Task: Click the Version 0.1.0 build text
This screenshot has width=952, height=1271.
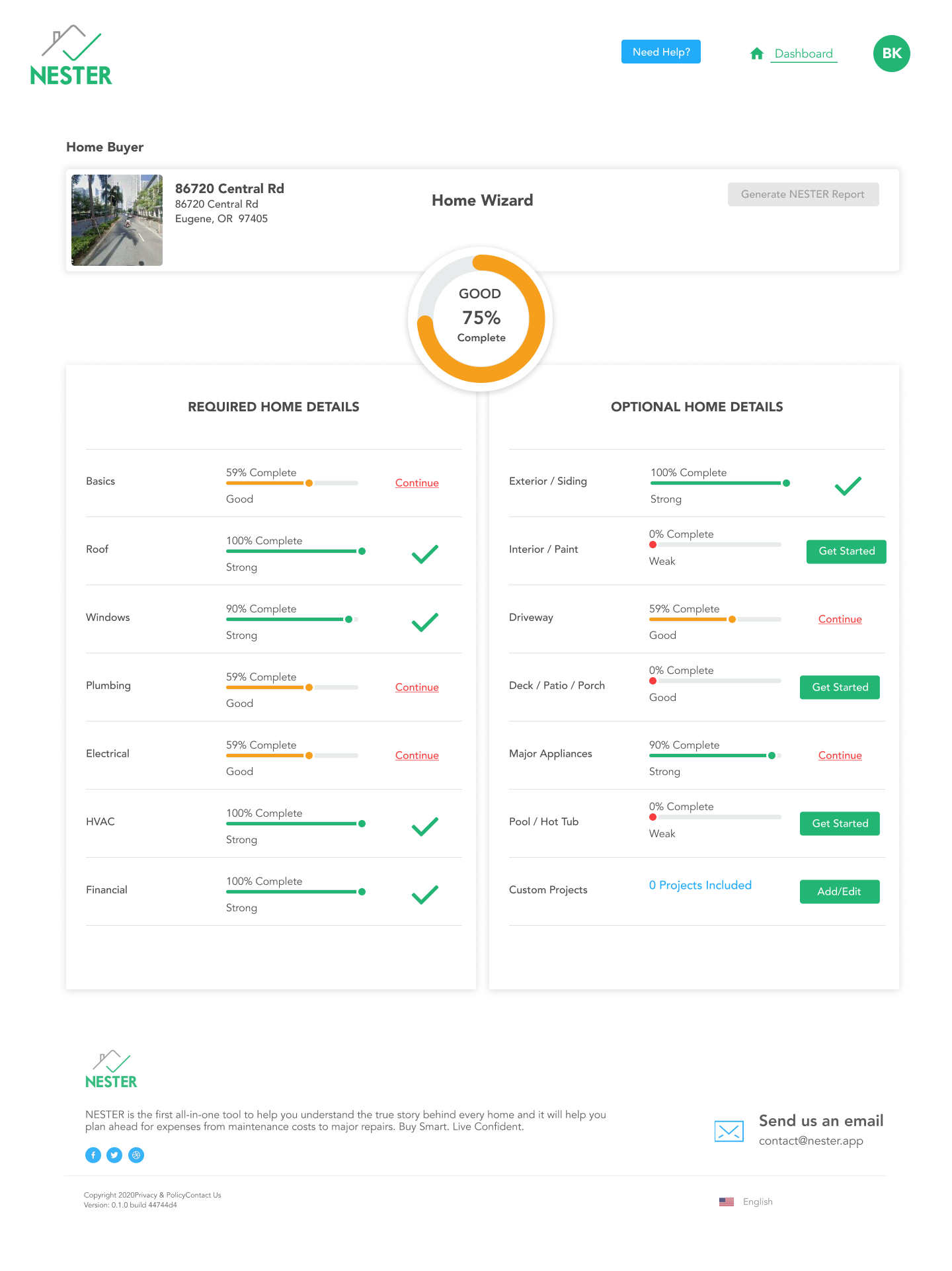Action: tap(130, 1206)
